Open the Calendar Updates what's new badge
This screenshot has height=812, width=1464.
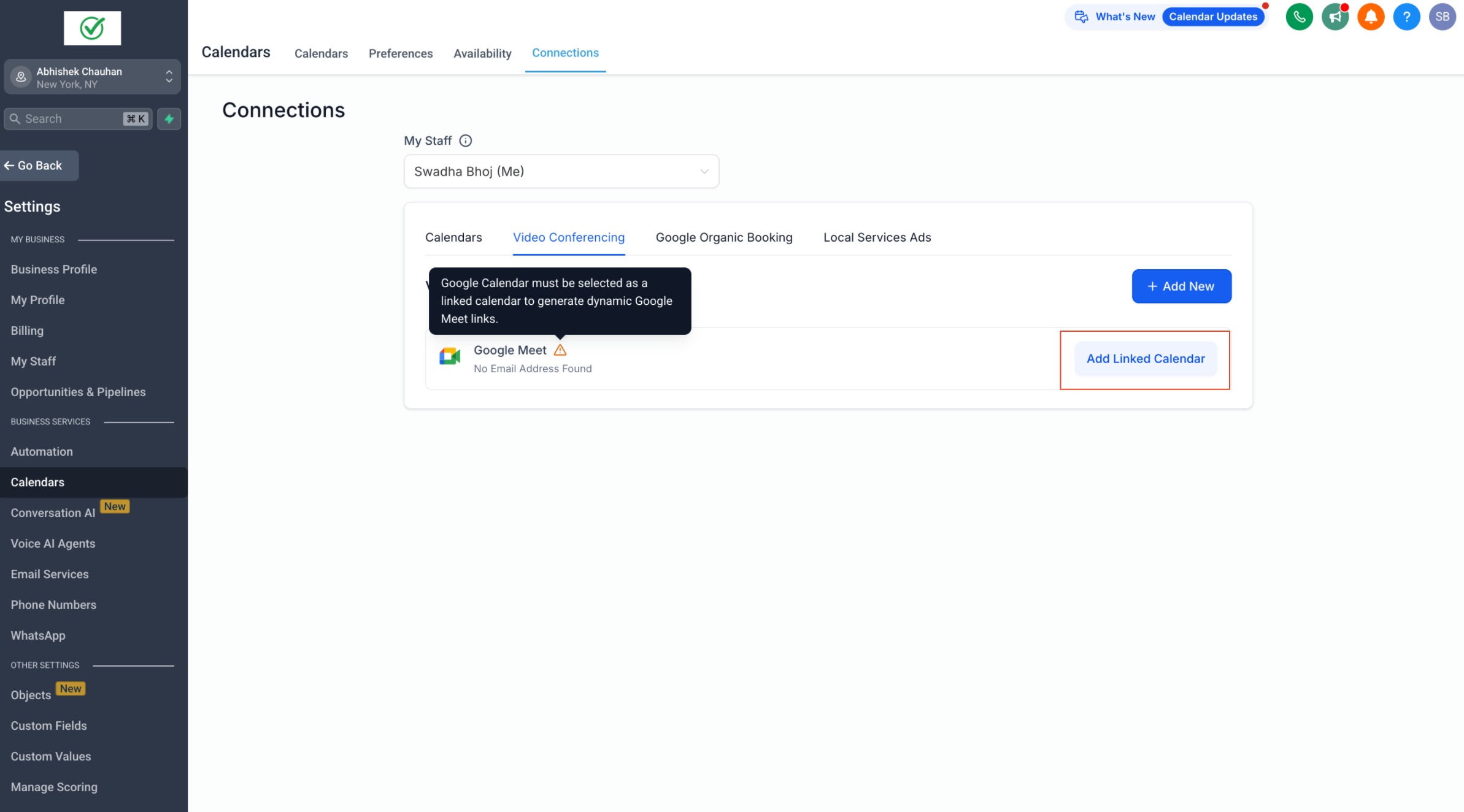1212,17
